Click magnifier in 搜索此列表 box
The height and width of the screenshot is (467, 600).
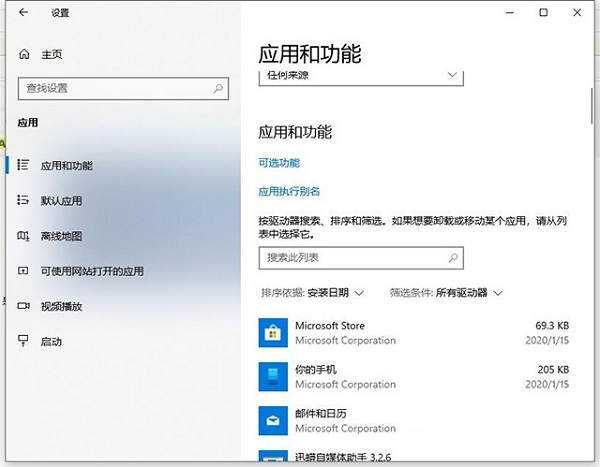[453, 258]
